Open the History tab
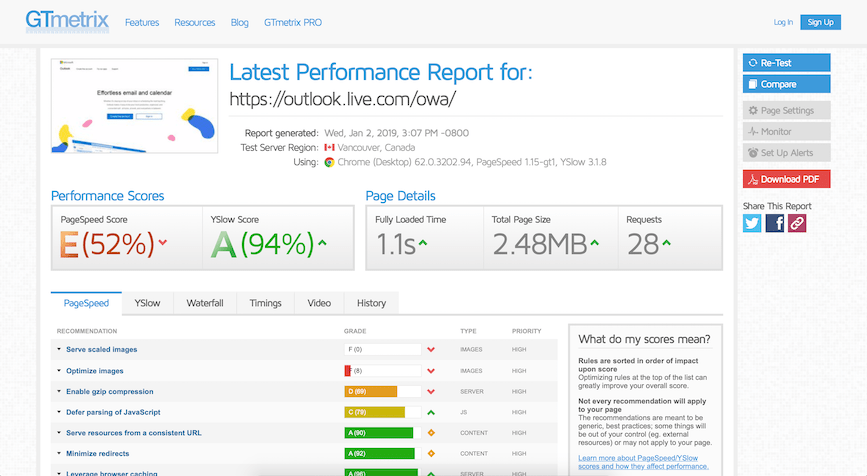 (x=371, y=303)
